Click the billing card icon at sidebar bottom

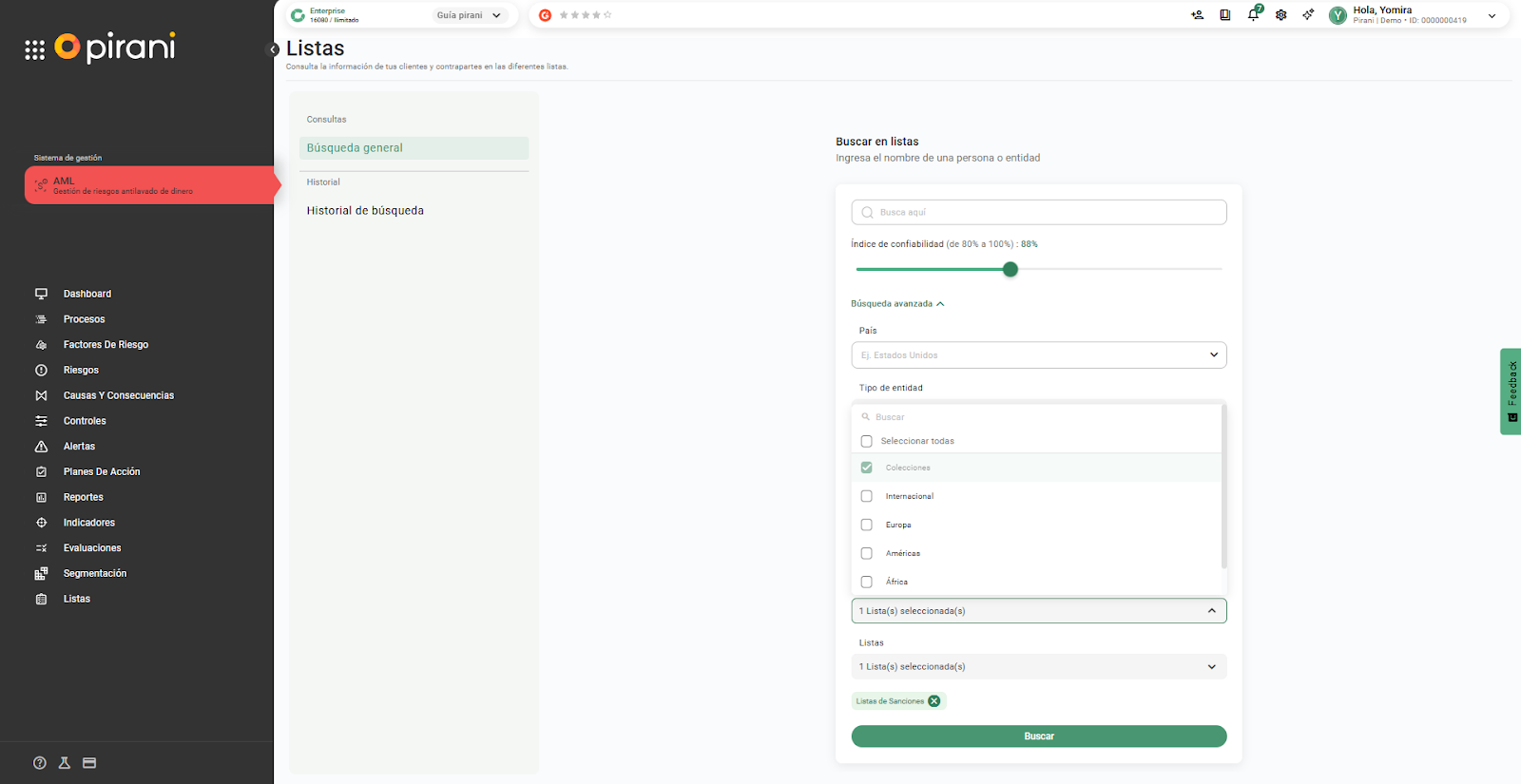click(x=89, y=763)
